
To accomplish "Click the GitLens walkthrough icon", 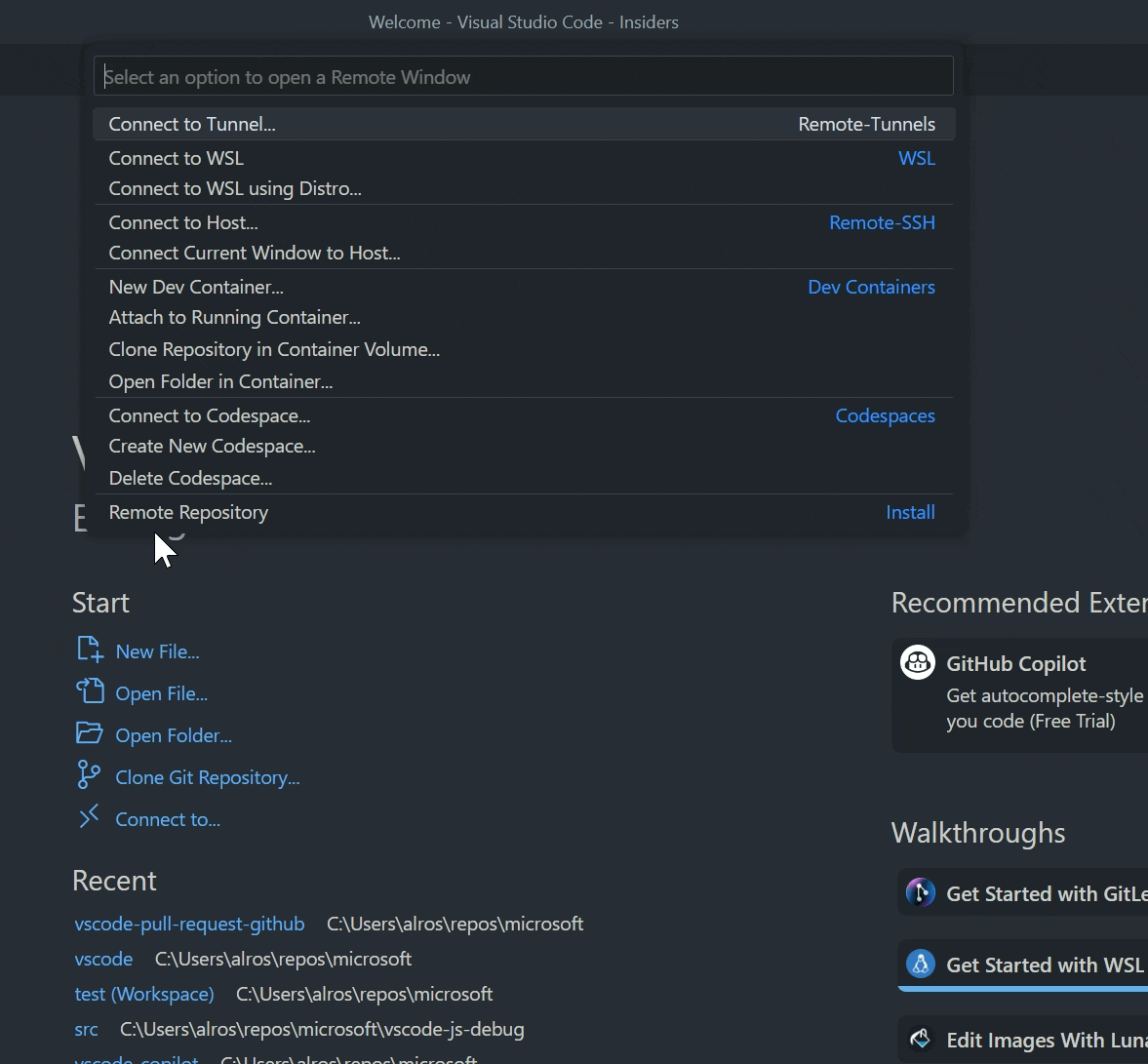I will point(920,892).
